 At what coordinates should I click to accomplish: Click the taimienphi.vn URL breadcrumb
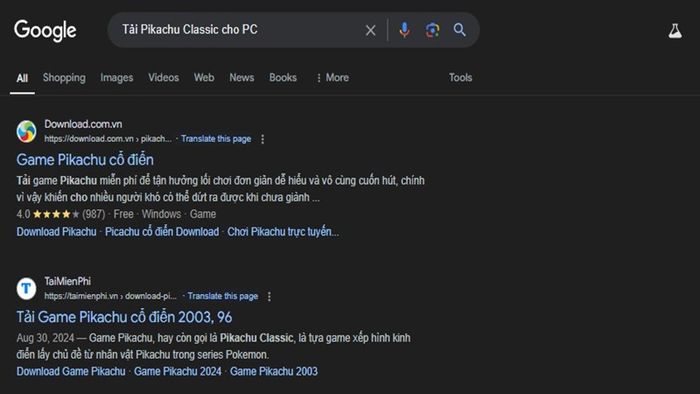110,296
